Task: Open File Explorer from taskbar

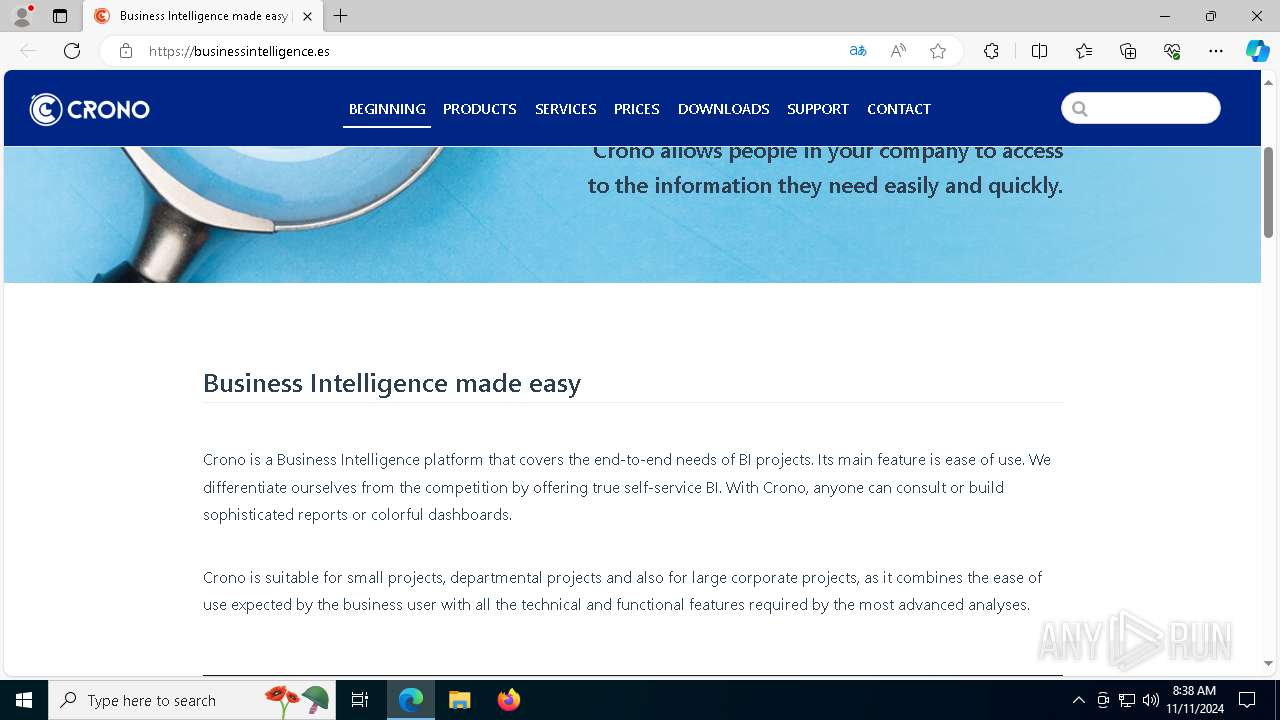Action: tap(460, 700)
